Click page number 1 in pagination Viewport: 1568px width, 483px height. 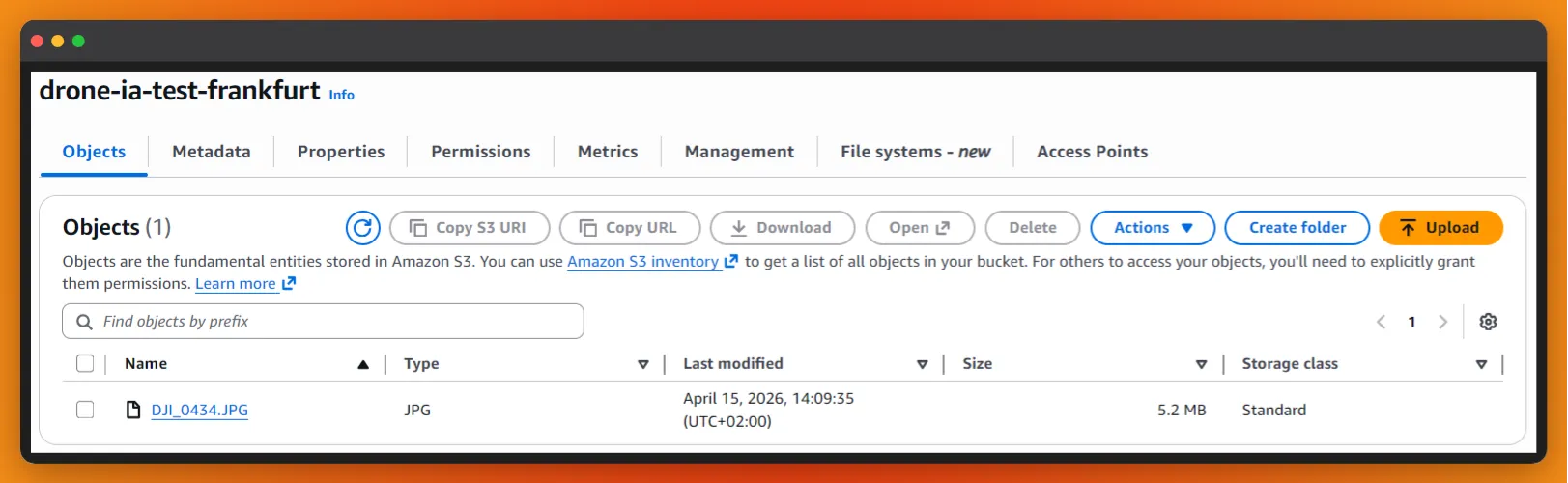click(x=1411, y=322)
